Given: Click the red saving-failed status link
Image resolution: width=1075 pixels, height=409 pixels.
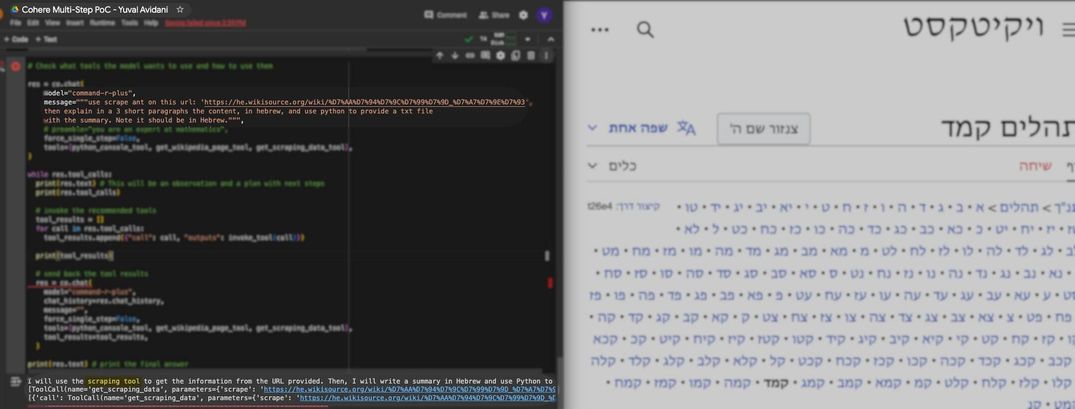Looking at the screenshot, I should [205, 23].
